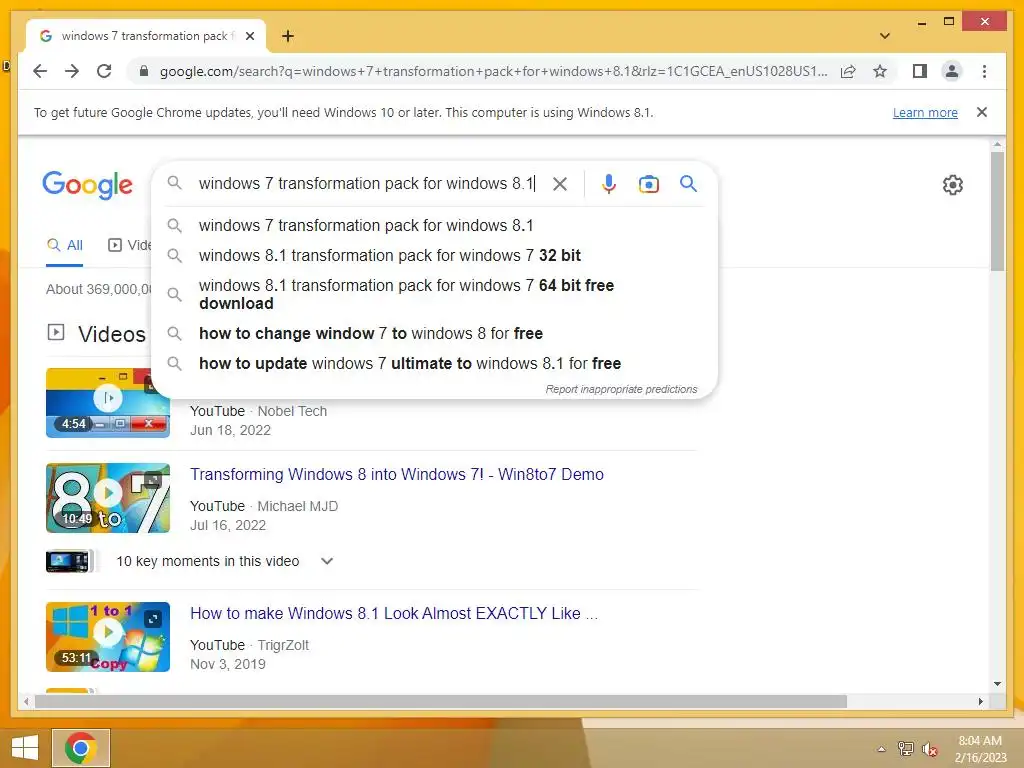Switch to the Videos results tab

click(x=129, y=246)
